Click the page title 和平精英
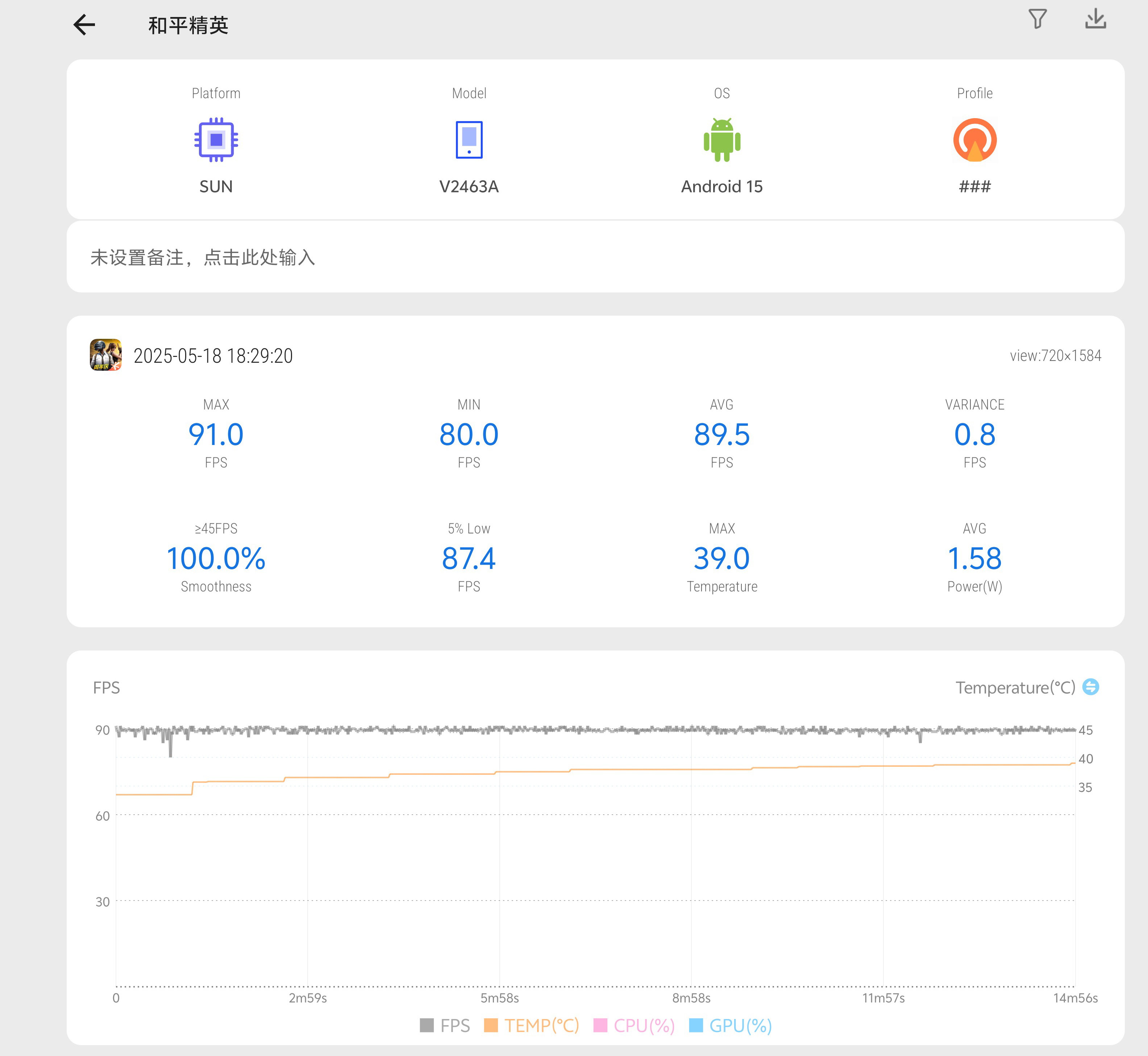The image size is (1148, 1056). tap(188, 25)
